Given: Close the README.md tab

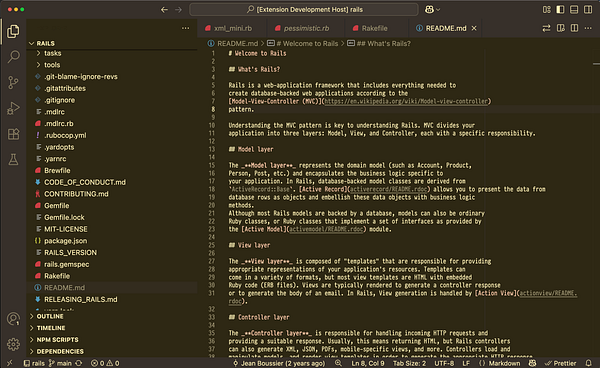Looking at the screenshot, I should point(474,28).
